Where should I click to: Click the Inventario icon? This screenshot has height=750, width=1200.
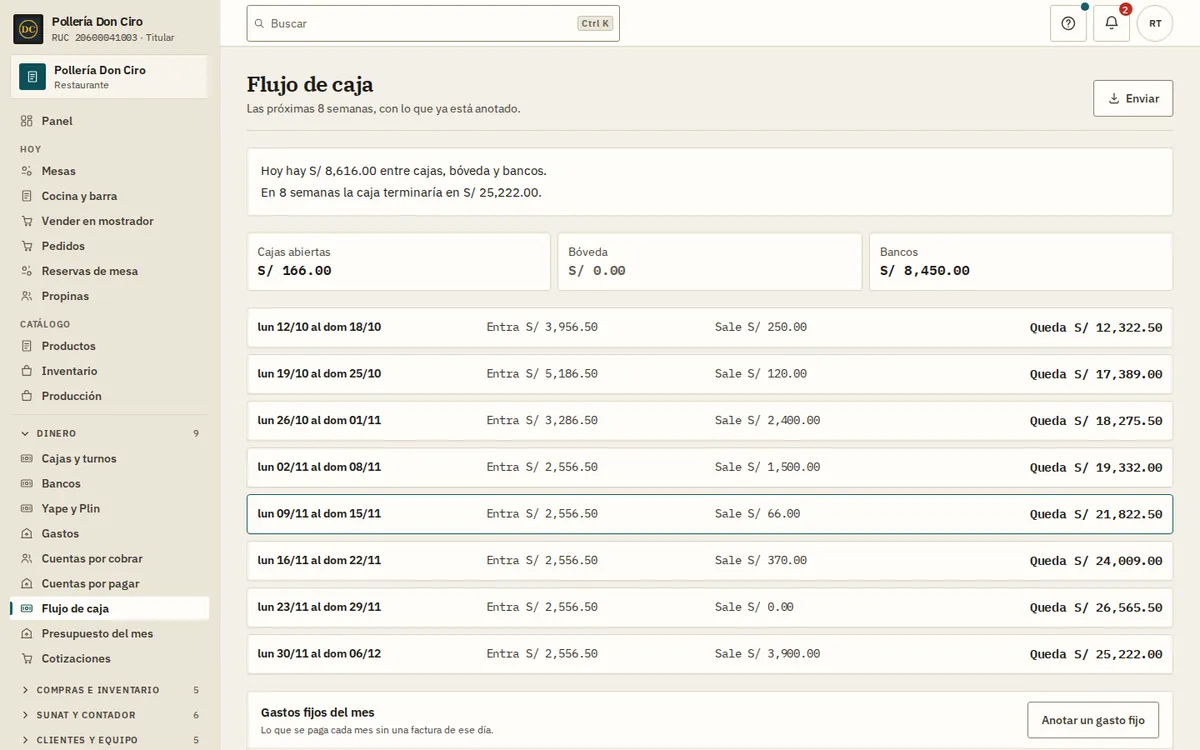tap(26, 371)
